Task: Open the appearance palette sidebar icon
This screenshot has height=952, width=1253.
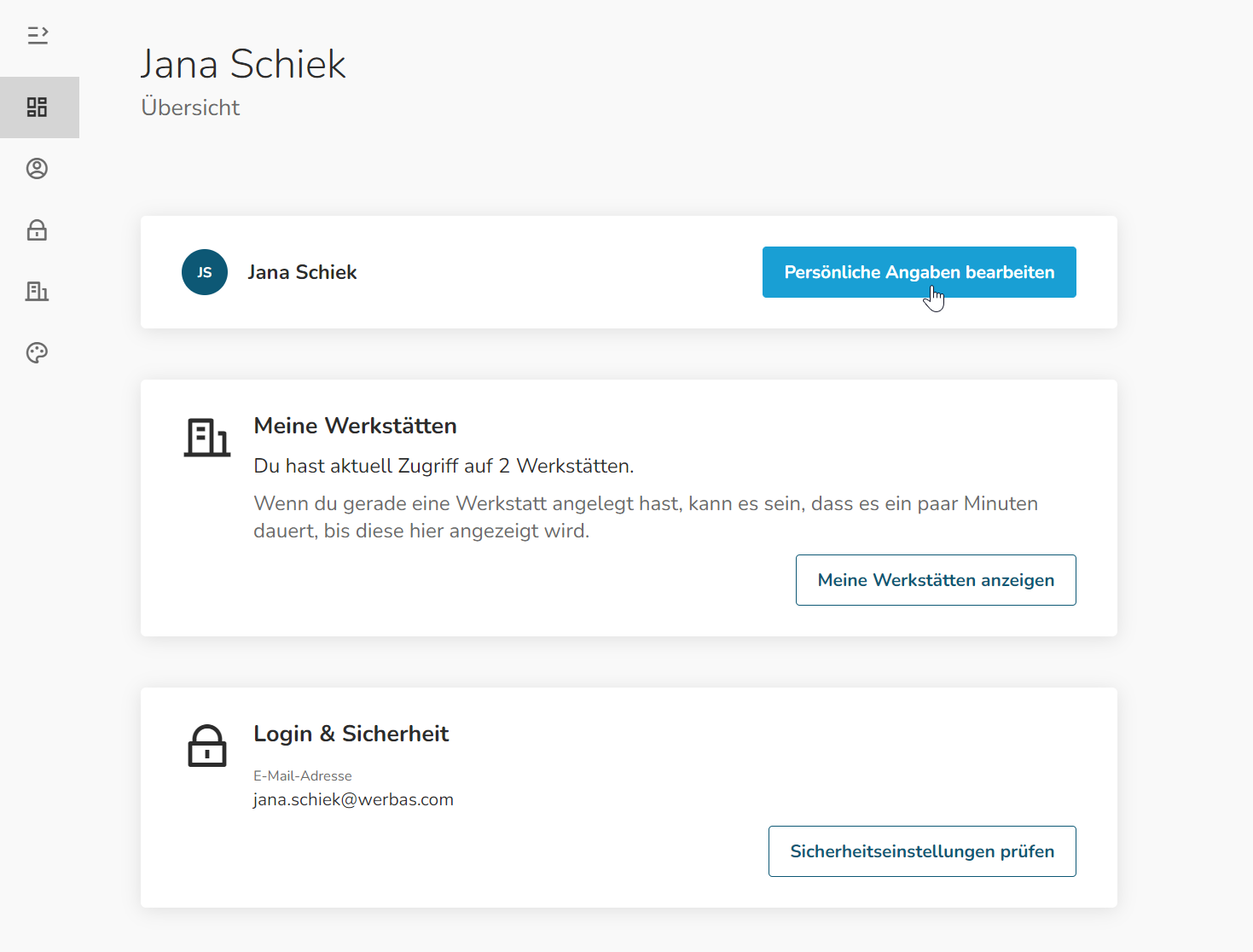Action: pos(38,353)
